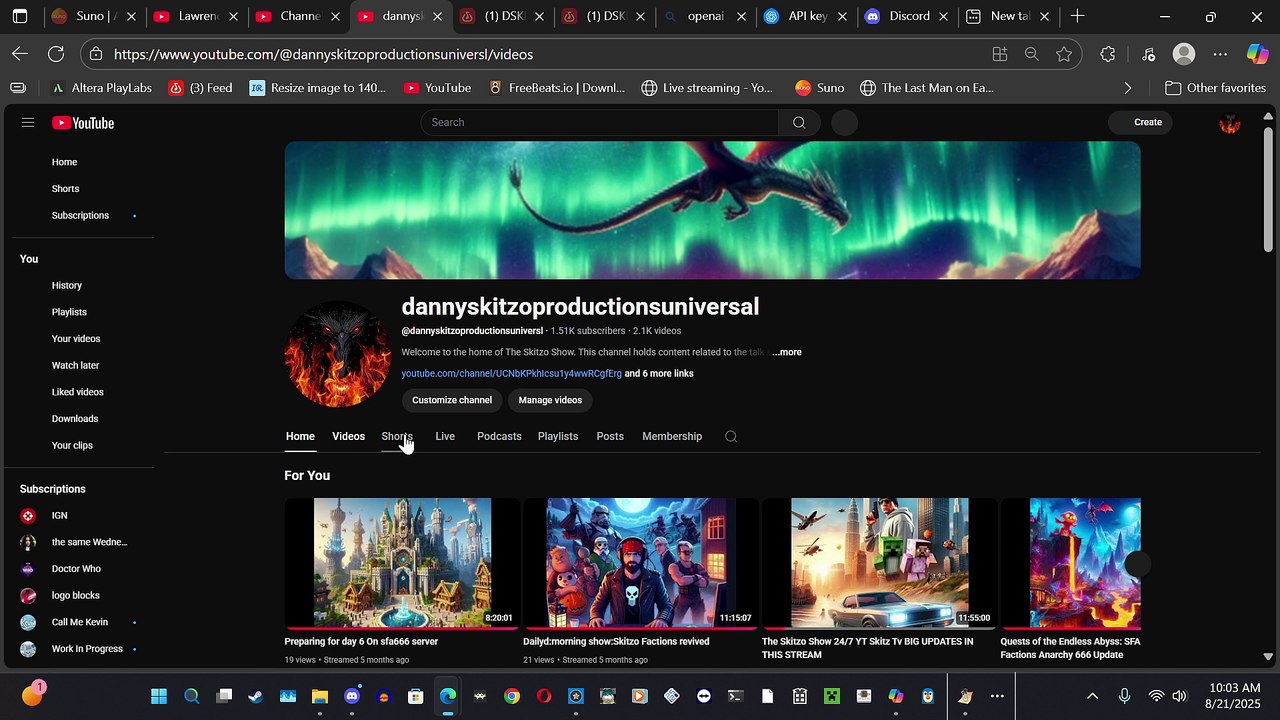This screenshot has height=720, width=1280.
Task: Open Minecraft creeper icon in taskbar
Action: (x=832, y=696)
